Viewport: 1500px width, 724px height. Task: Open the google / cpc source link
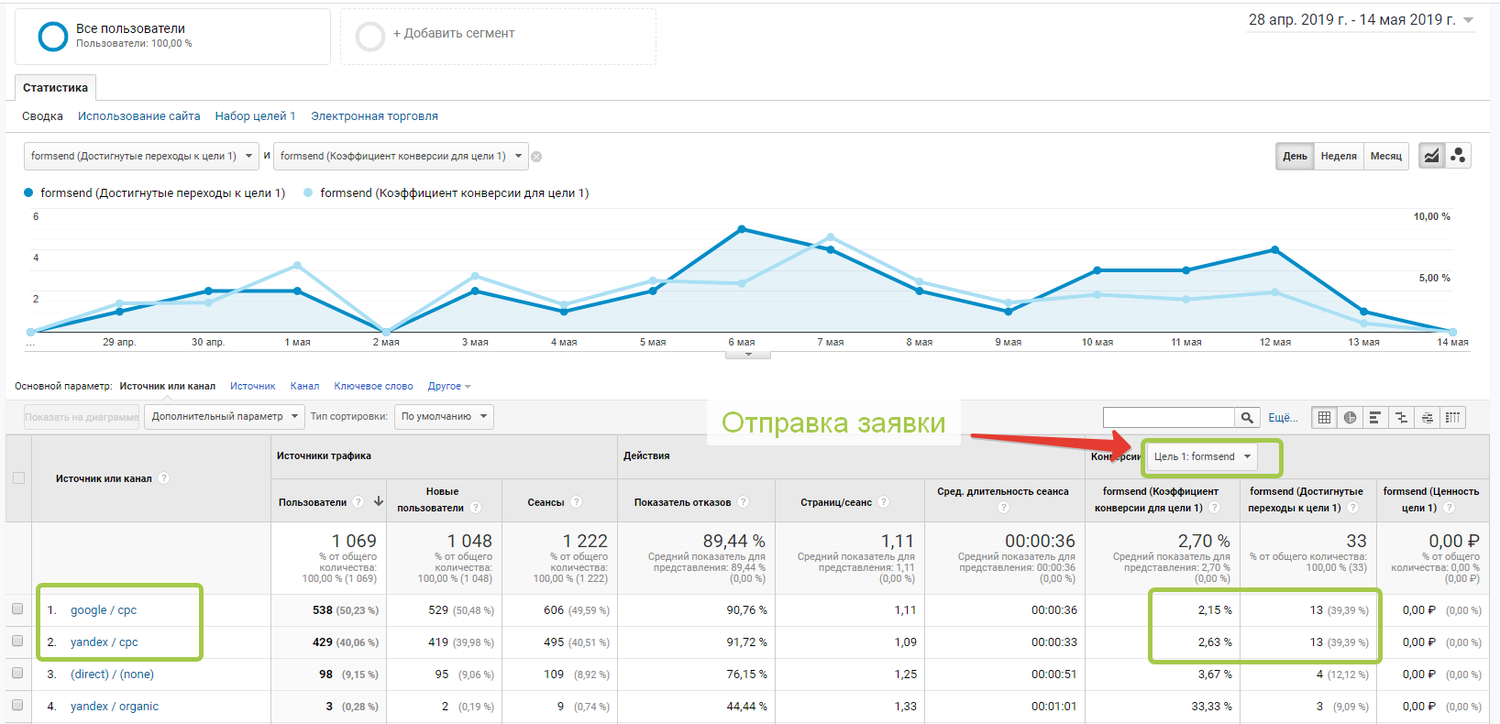pos(104,610)
